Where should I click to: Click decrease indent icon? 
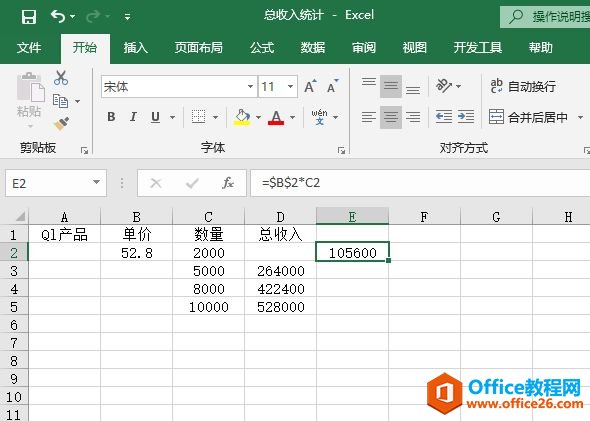coord(444,117)
